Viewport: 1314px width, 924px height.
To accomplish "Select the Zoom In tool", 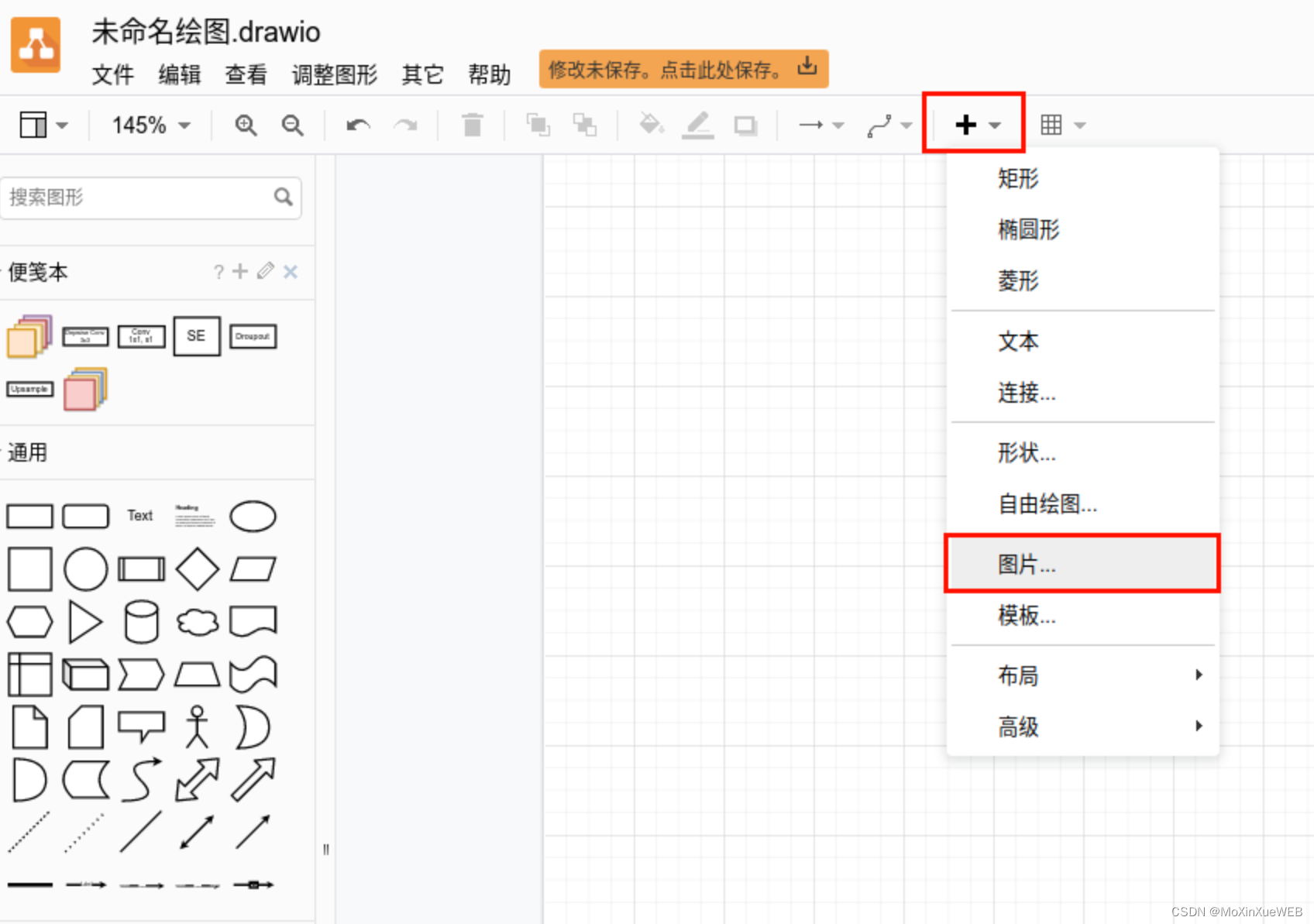I will 246,125.
